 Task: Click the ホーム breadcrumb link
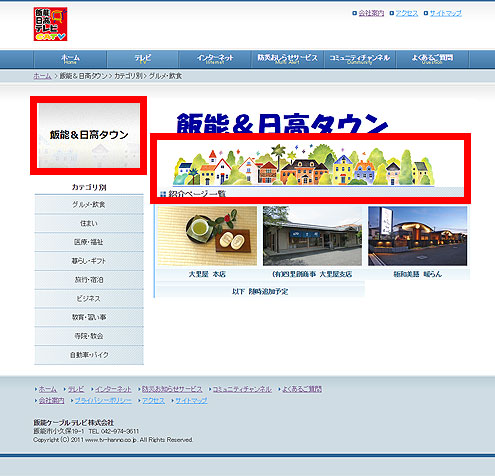pos(42,76)
